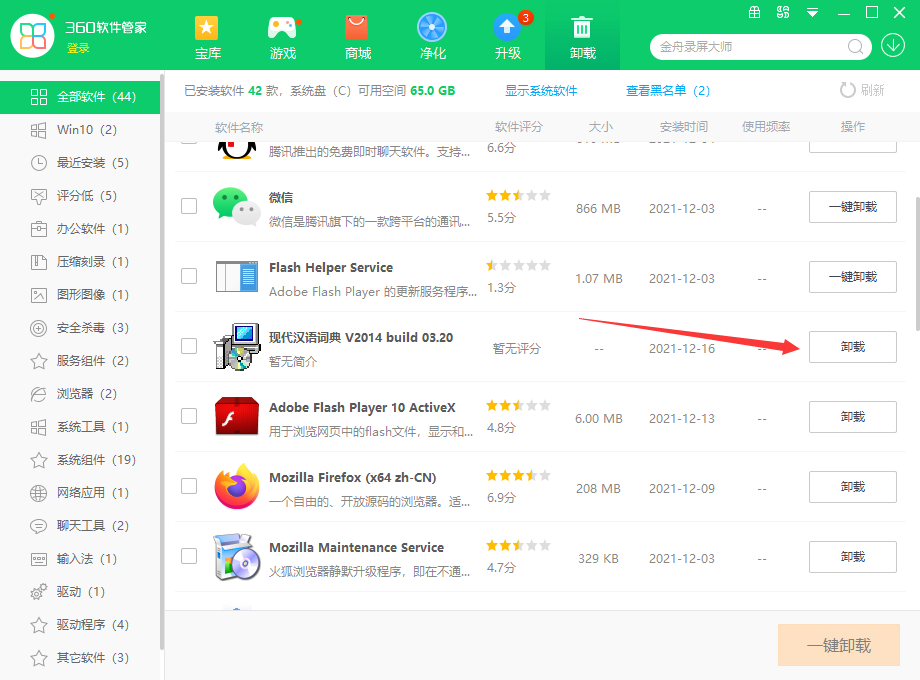The width and height of the screenshot is (920, 680).
Task: Open the 商城 store tab
Action: [357, 38]
